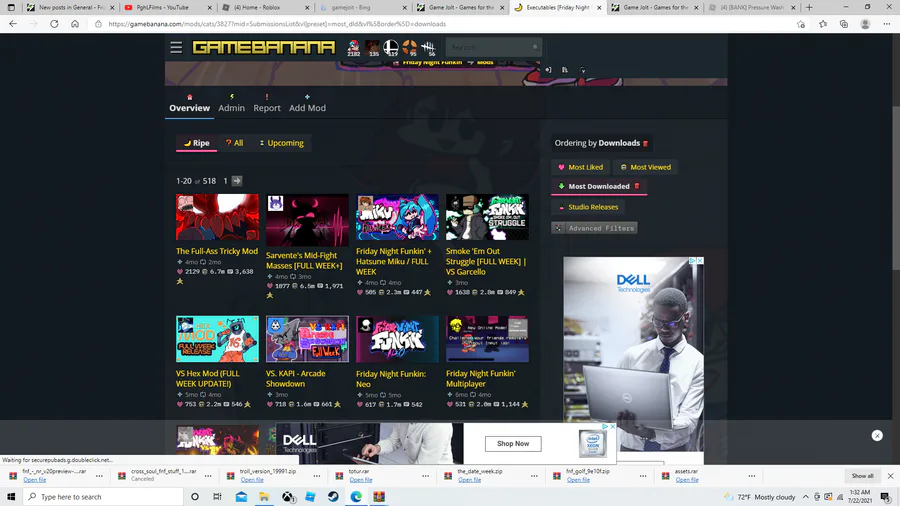Open the Admin tab
Screen dimensions: 900x506
point(231,103)
